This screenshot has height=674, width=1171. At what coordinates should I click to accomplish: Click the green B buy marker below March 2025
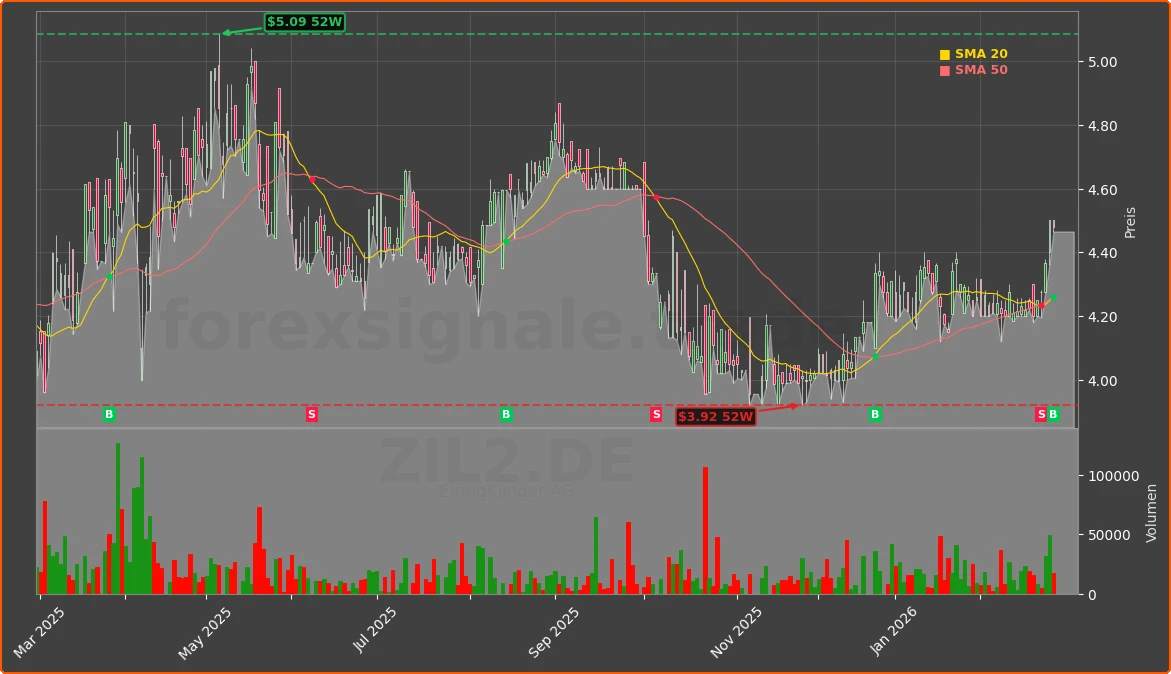click(107, 413)
